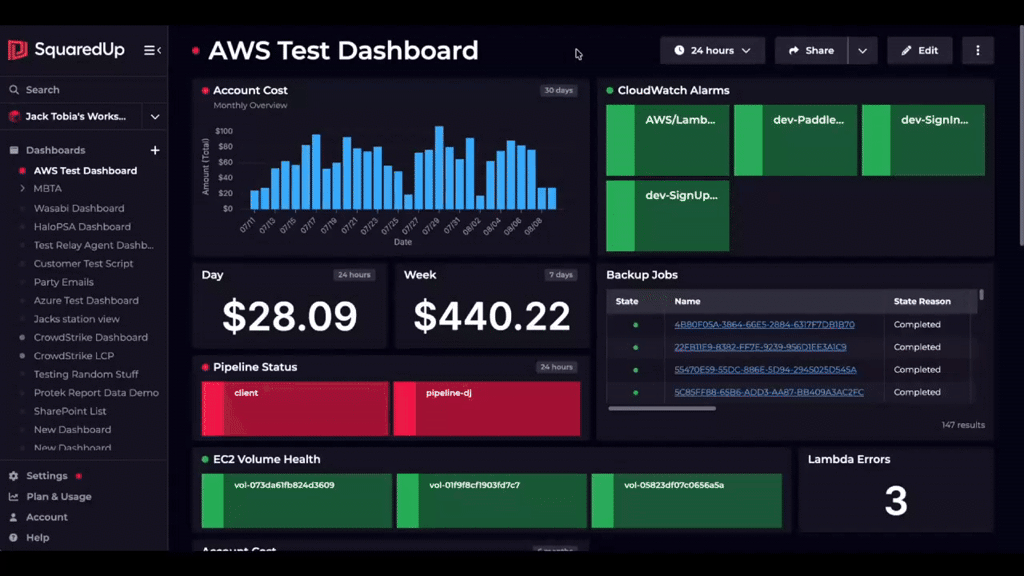The image size is (1024, 576).
Task: Open Plan & Usage menu item
Action: click(x=59, y=496)
